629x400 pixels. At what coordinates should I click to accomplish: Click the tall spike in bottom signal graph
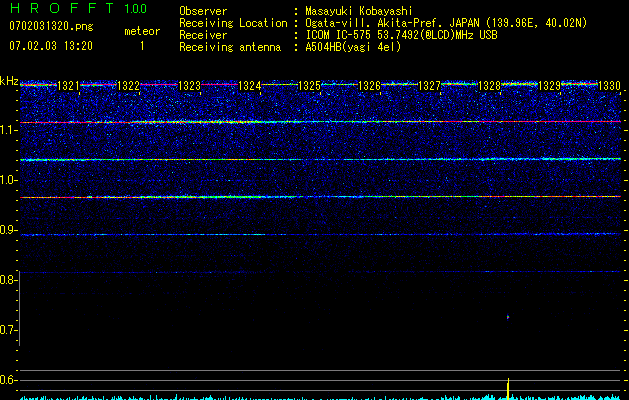pos(509,387)
